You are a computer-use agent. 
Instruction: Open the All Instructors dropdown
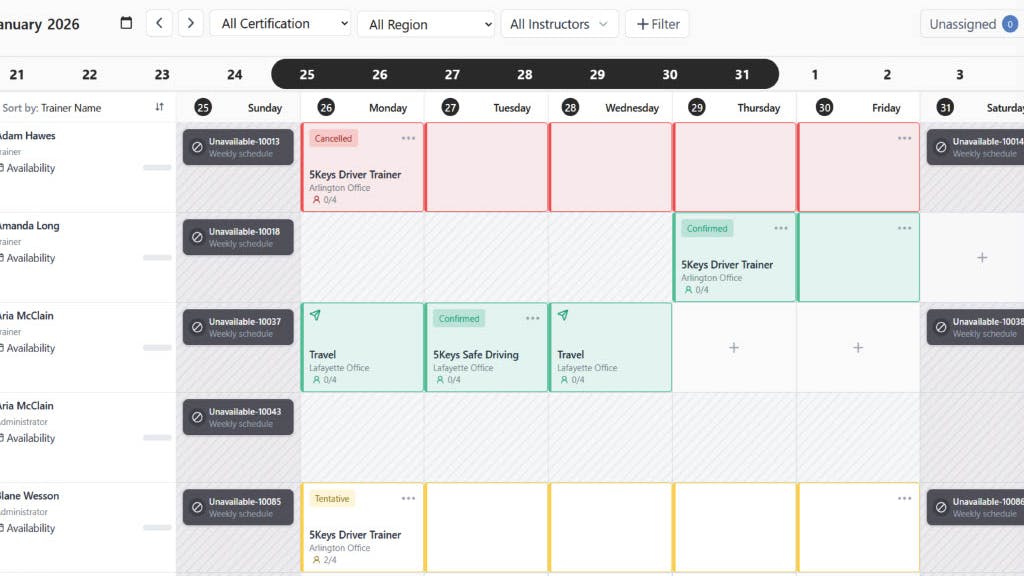point(559,23)
